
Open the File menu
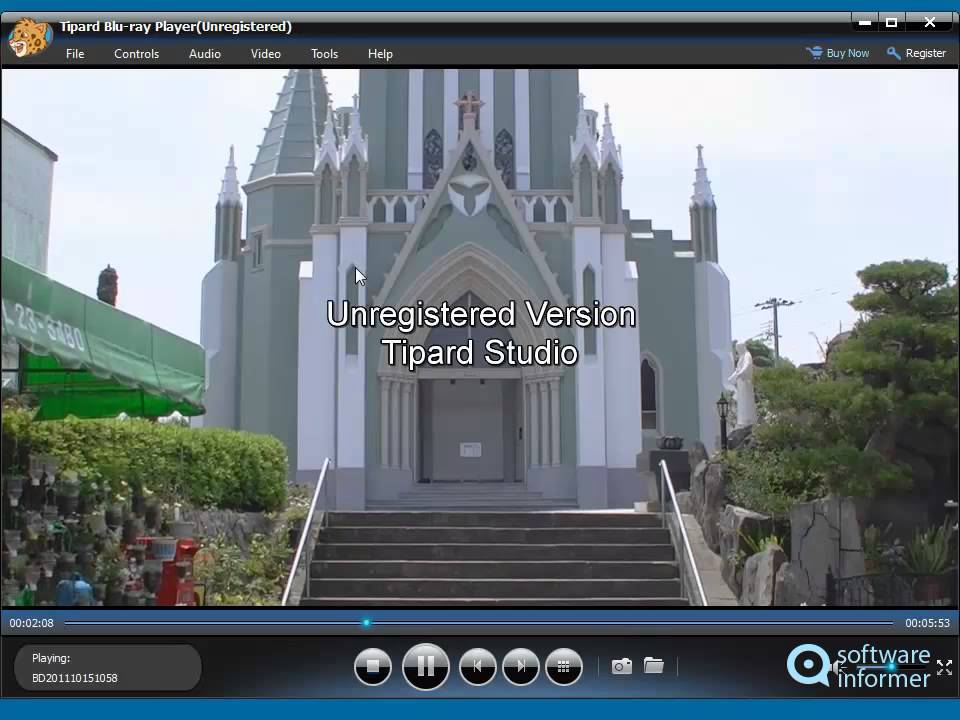coord(75,54)
